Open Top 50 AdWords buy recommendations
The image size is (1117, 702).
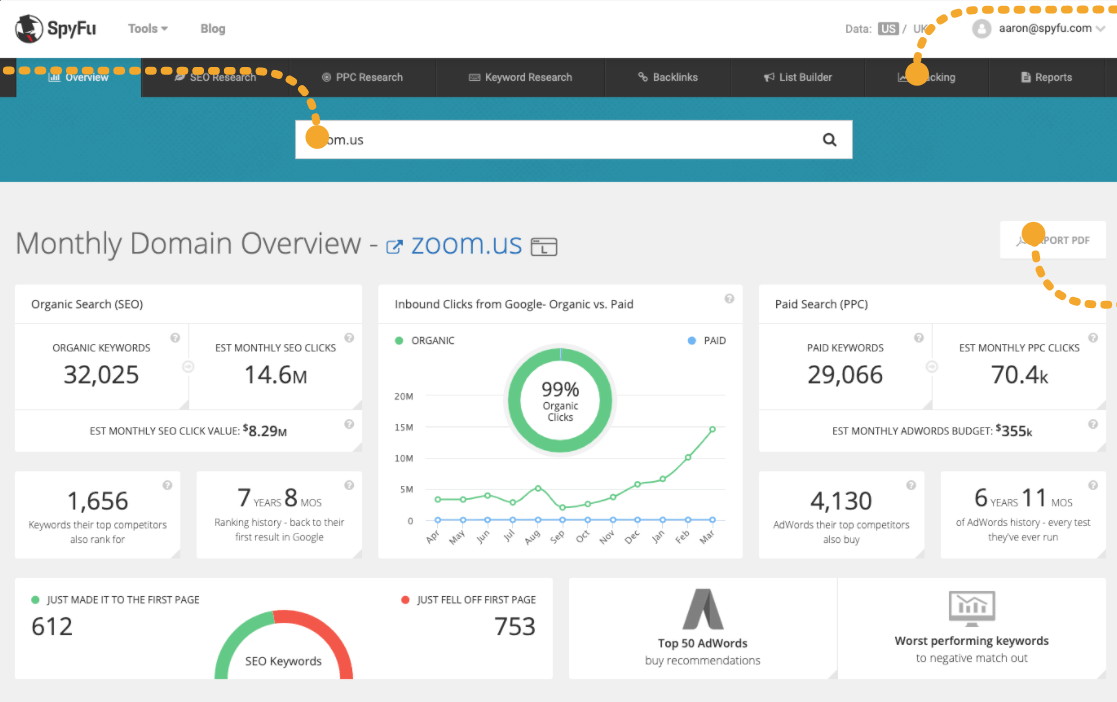[x=702, y=629]
